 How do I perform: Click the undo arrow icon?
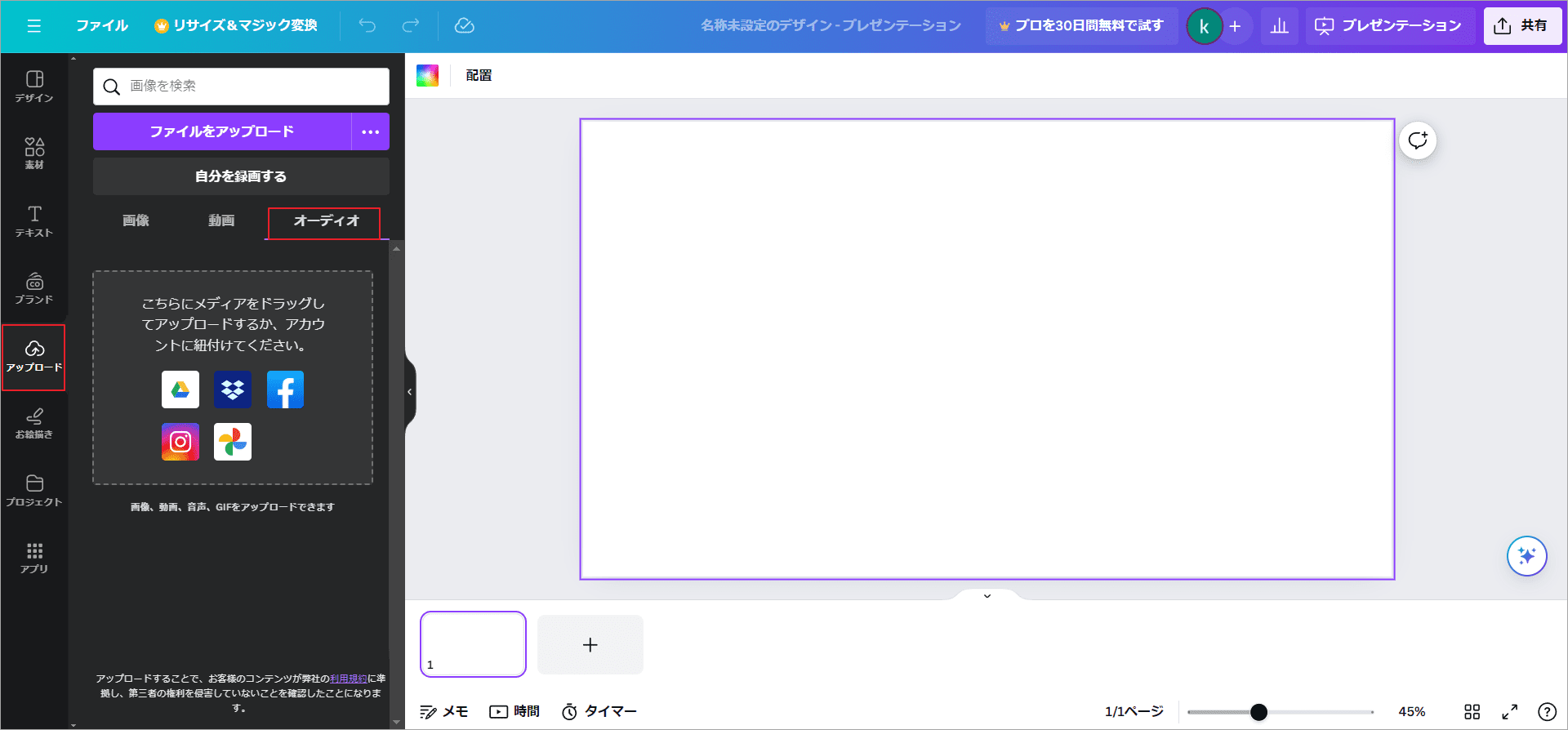(367, 26)
